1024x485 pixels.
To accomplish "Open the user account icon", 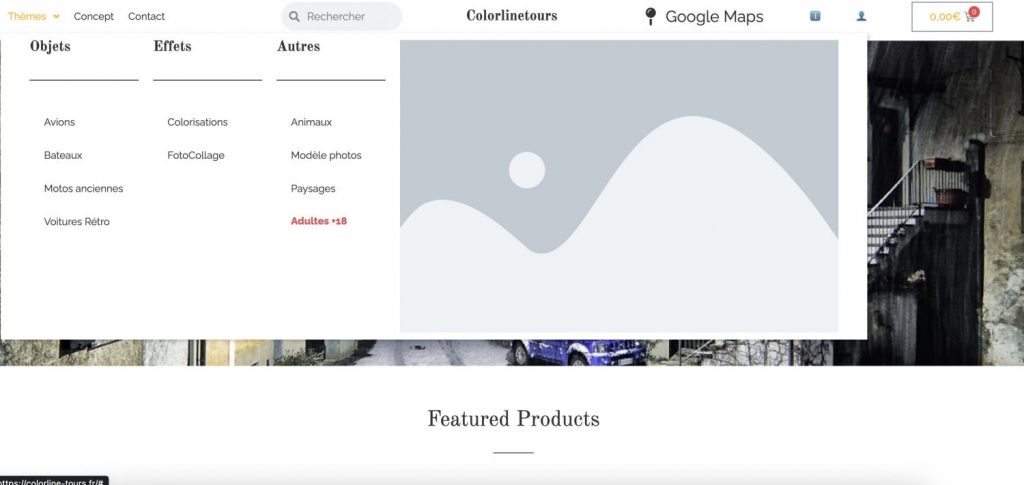I will 862,16.
